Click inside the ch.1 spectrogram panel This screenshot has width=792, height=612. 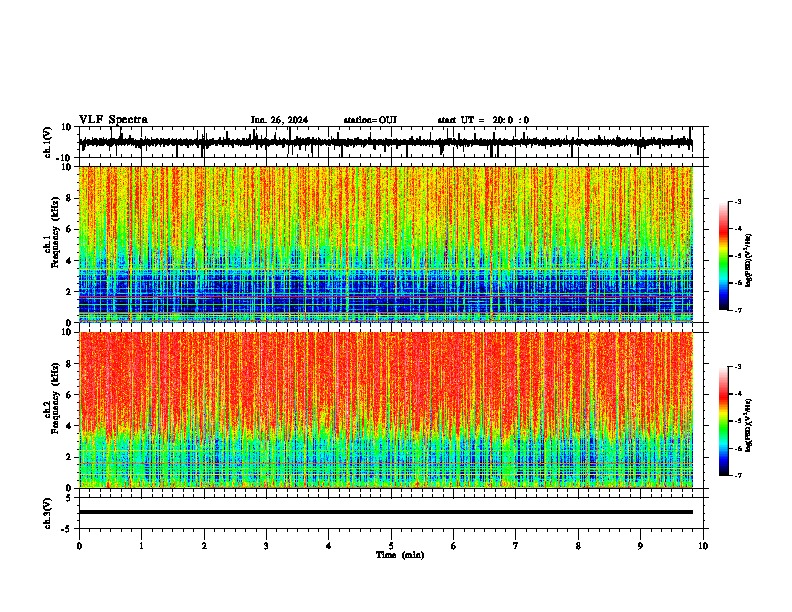pyautogui.click(x=386, y=244)
